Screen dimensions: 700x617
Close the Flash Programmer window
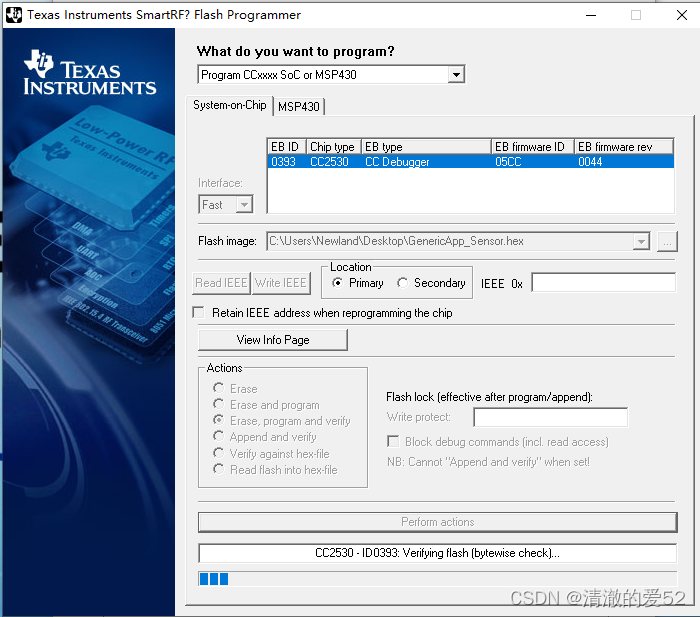pyautogui.click(x=681, y=15)
